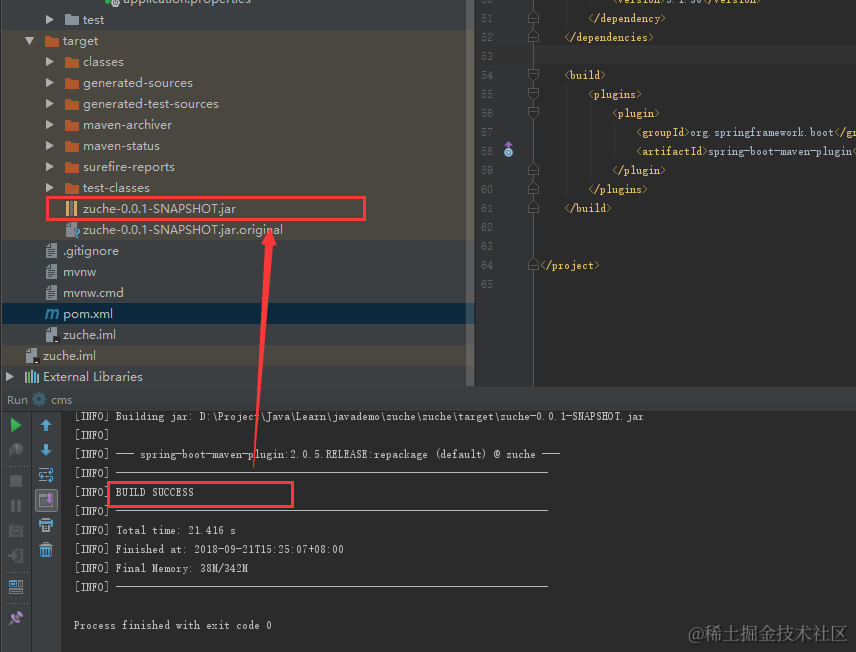Image resolution: width=856 pixels, height=652 pixels.
Task: Rerun the application with the green run arrow
Action: tap(15, 425)
